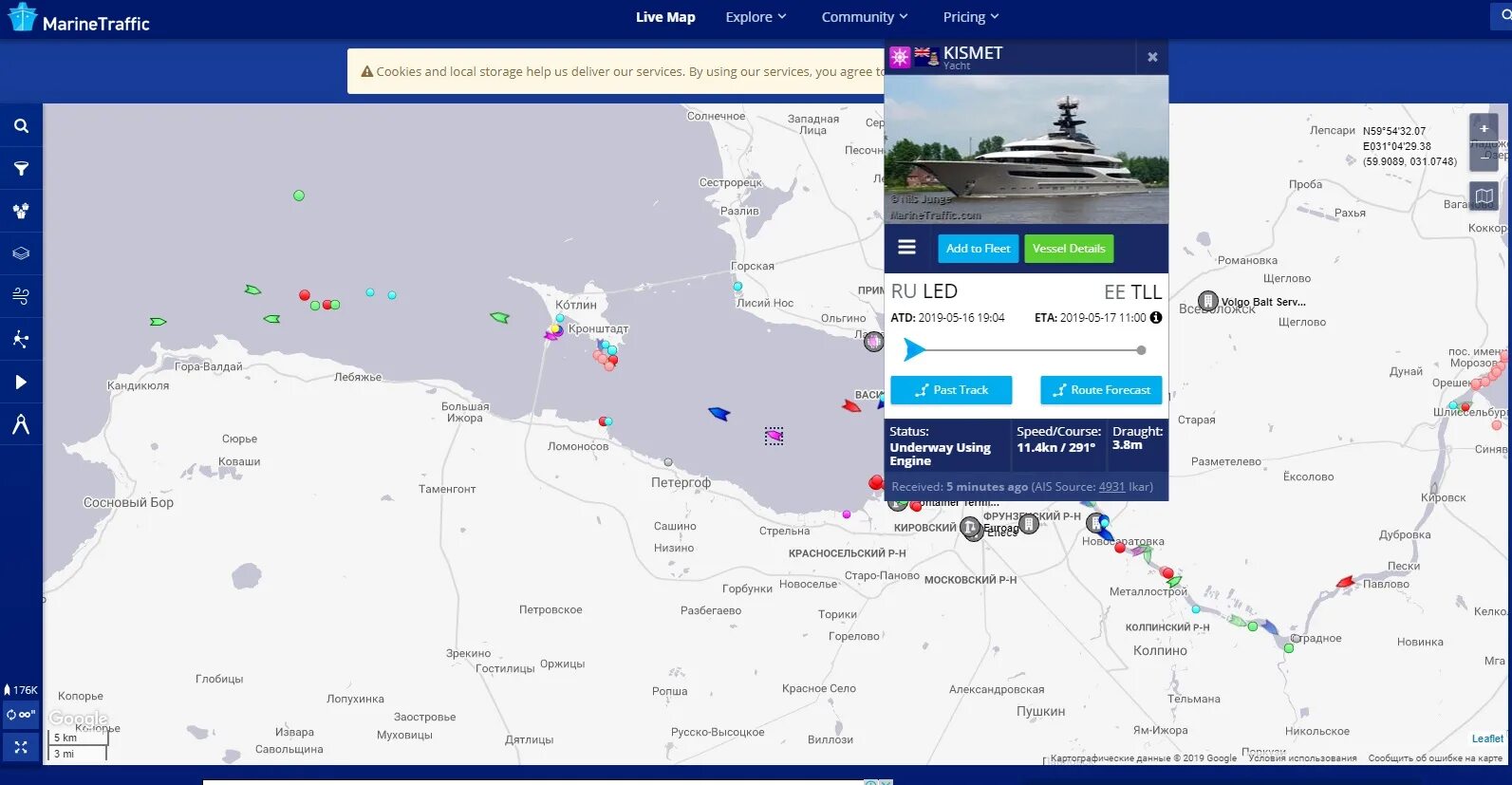
Task: Click the green vessel west of Kotlin
Action: pos(499,317)
